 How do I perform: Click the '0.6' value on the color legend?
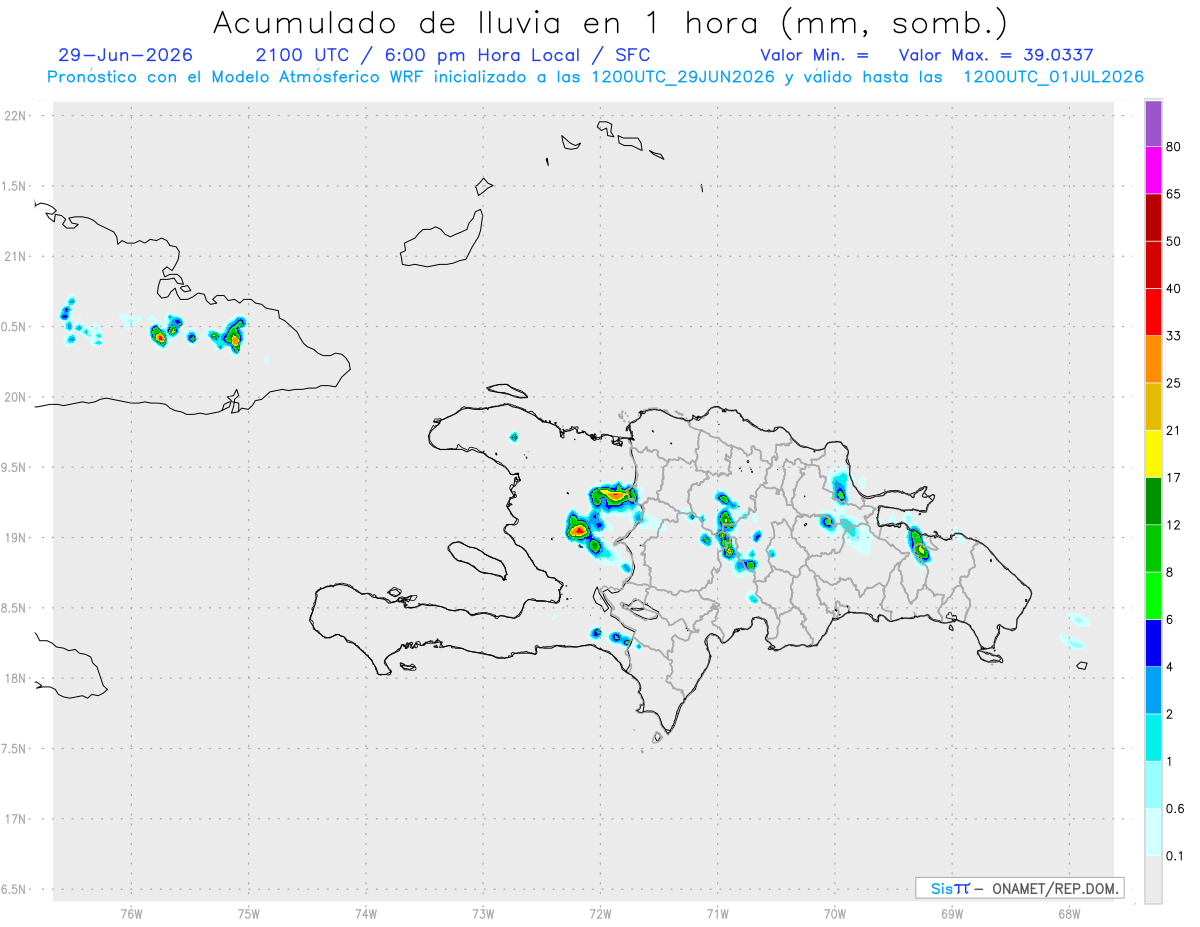(x=1175, y=809)
